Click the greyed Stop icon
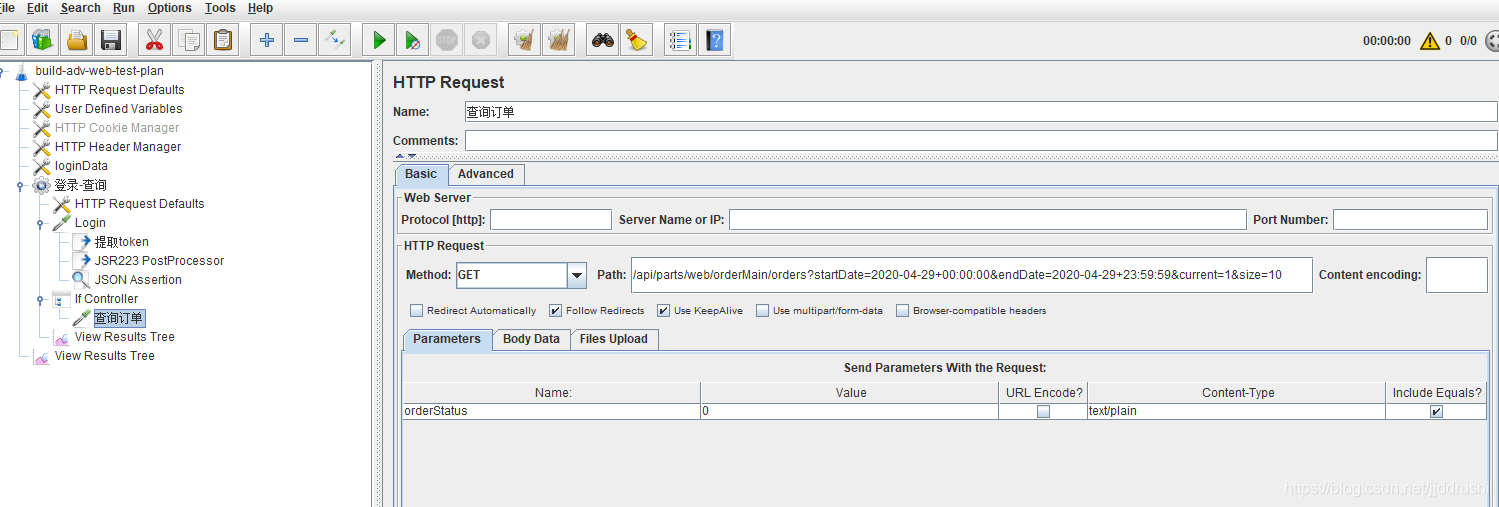Viewport: 1499px width, 507px height. click(447, 40)
